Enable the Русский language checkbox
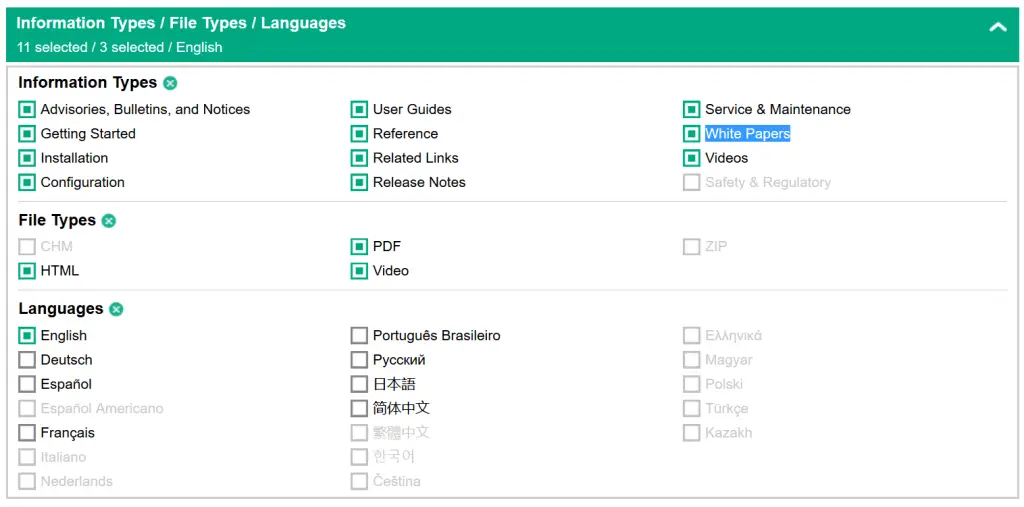The height and width of the screenshot is (507, 1024). click(359, 360)
